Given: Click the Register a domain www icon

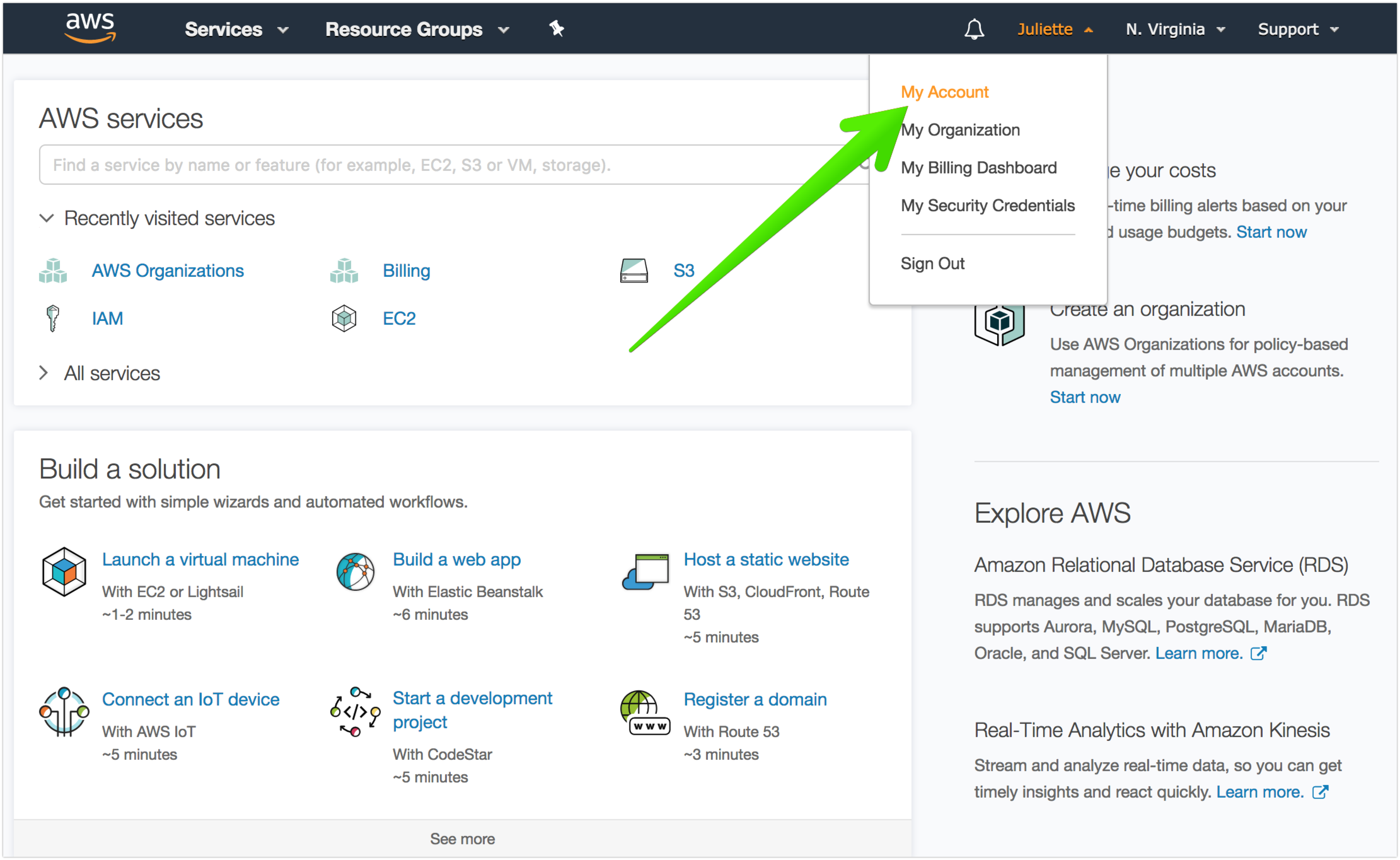Looking at the screenshot, I should click(645, 713).
